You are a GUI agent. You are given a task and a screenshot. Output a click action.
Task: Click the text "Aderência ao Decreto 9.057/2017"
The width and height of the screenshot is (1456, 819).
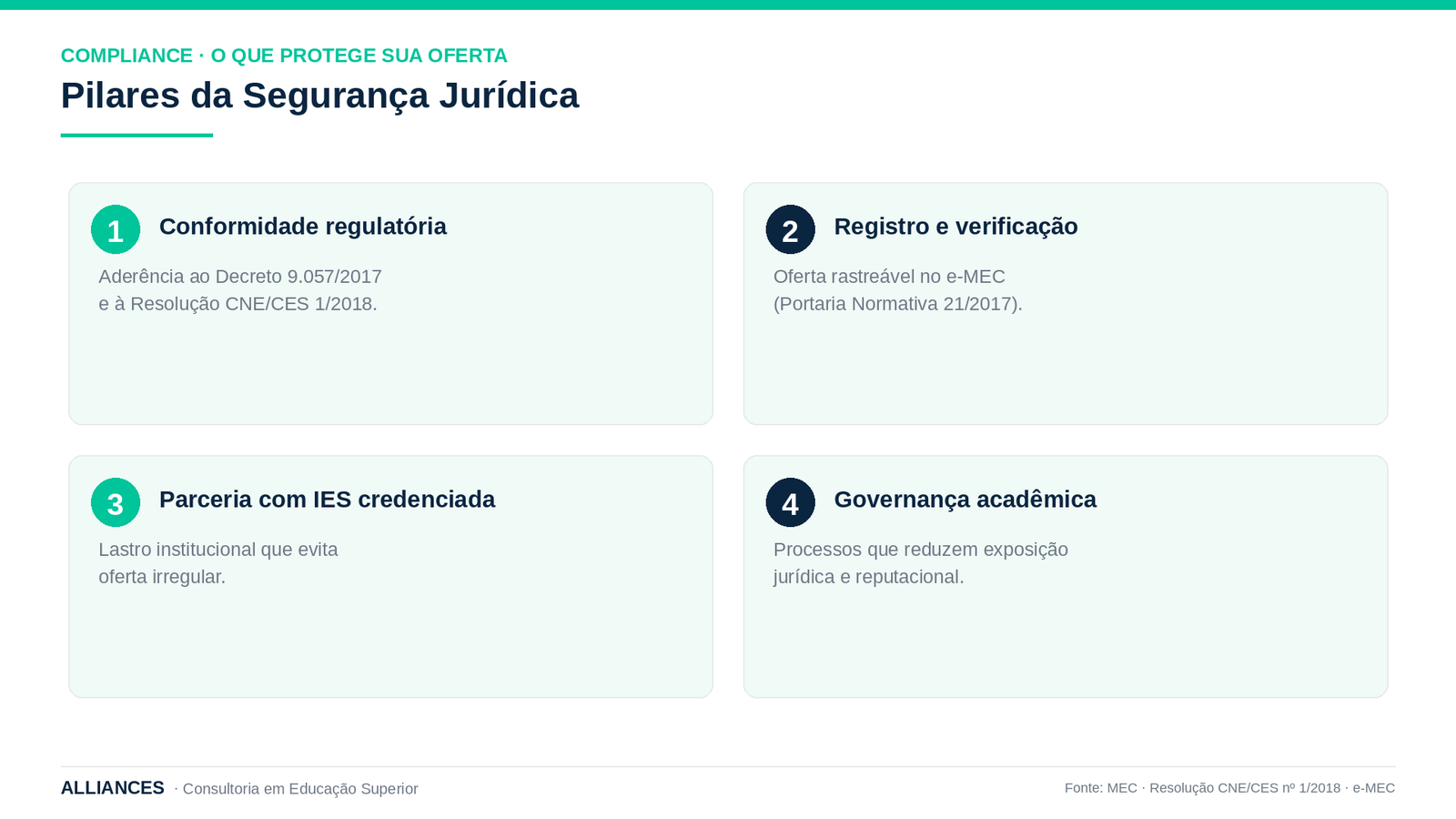click(x=240, y=277)
